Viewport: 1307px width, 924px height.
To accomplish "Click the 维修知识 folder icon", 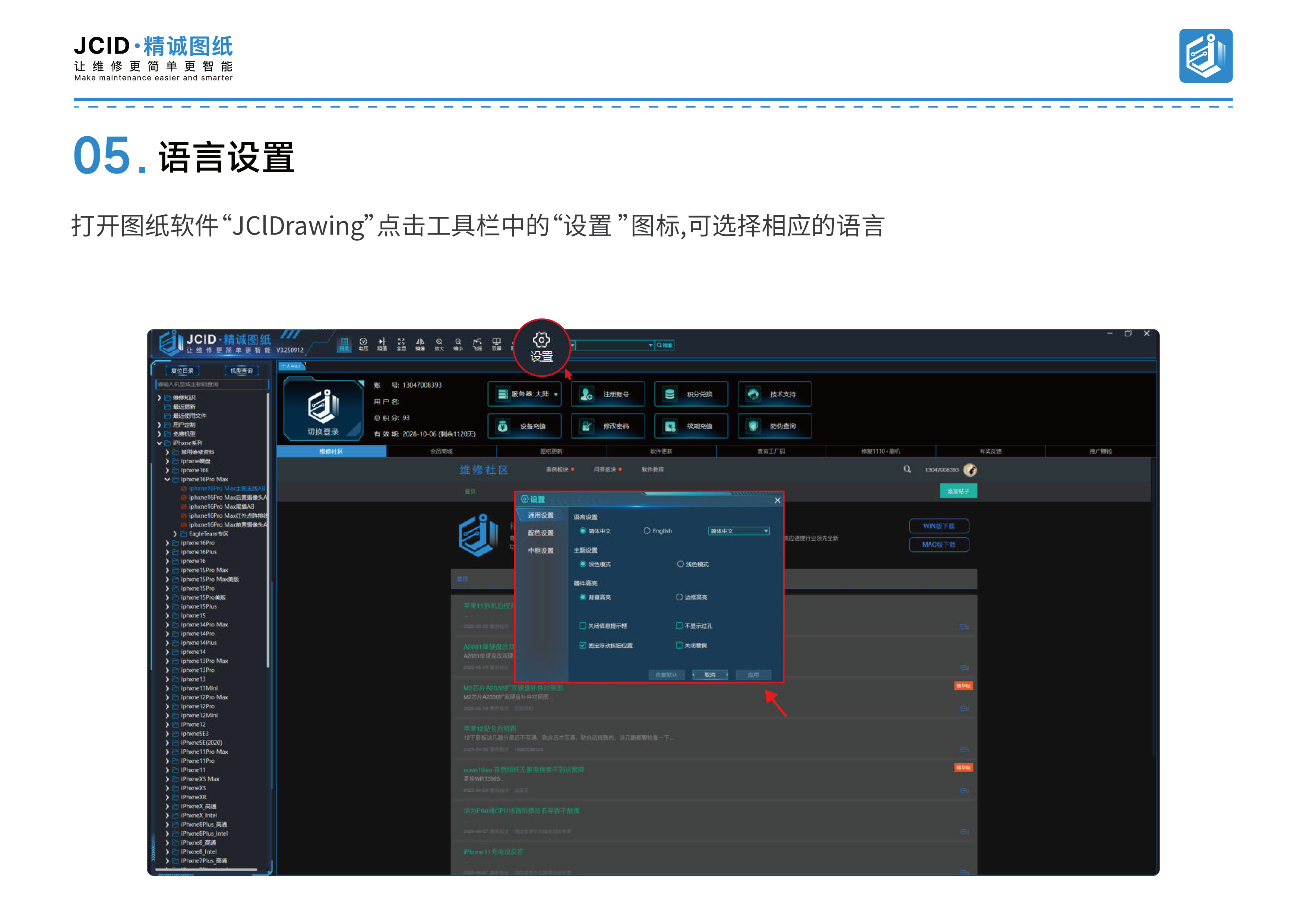I will 168,398.
